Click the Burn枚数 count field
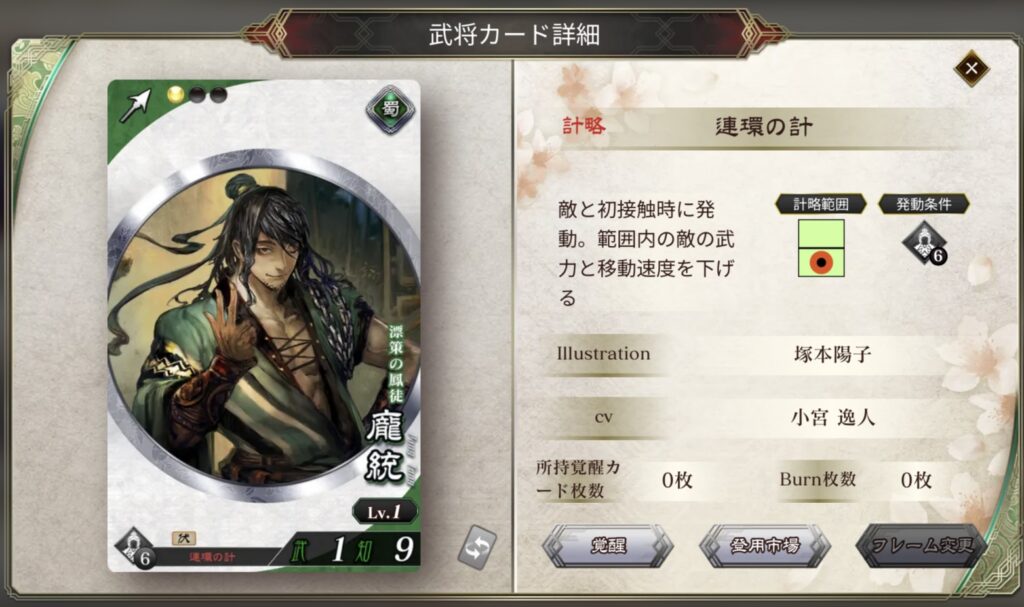 (x=916, y=480)
